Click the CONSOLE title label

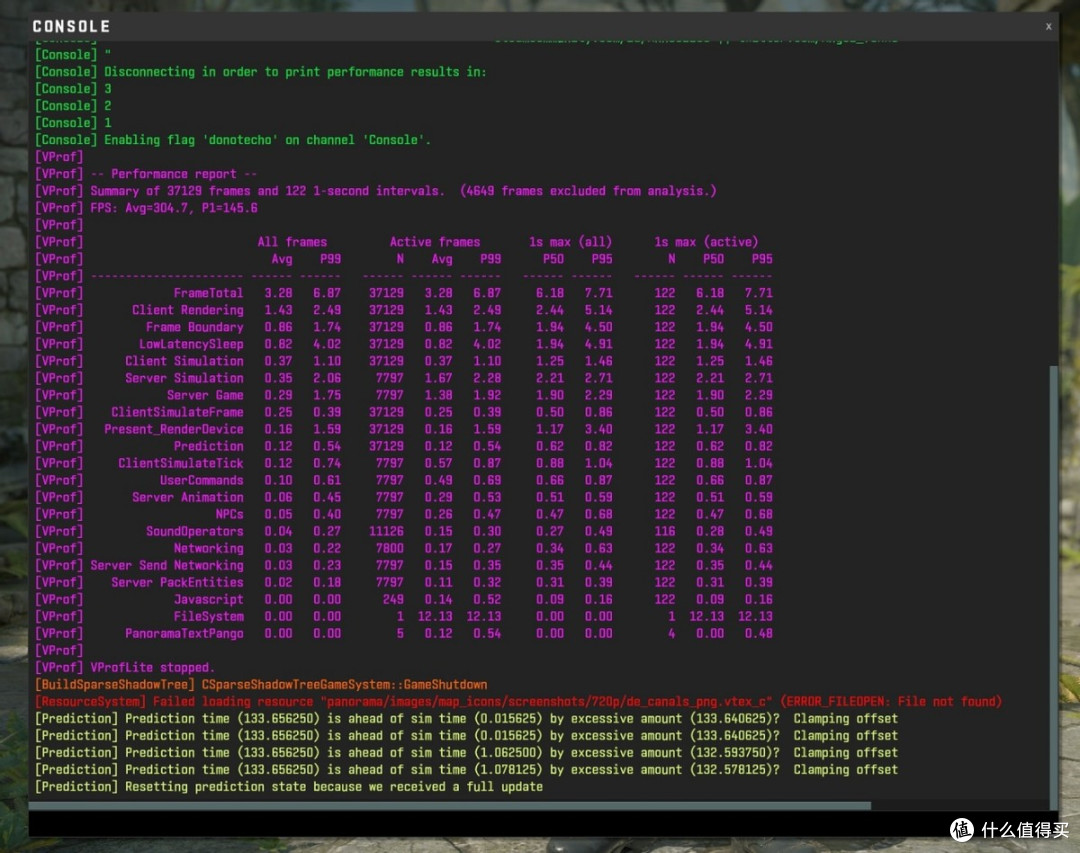click(71, 26)
